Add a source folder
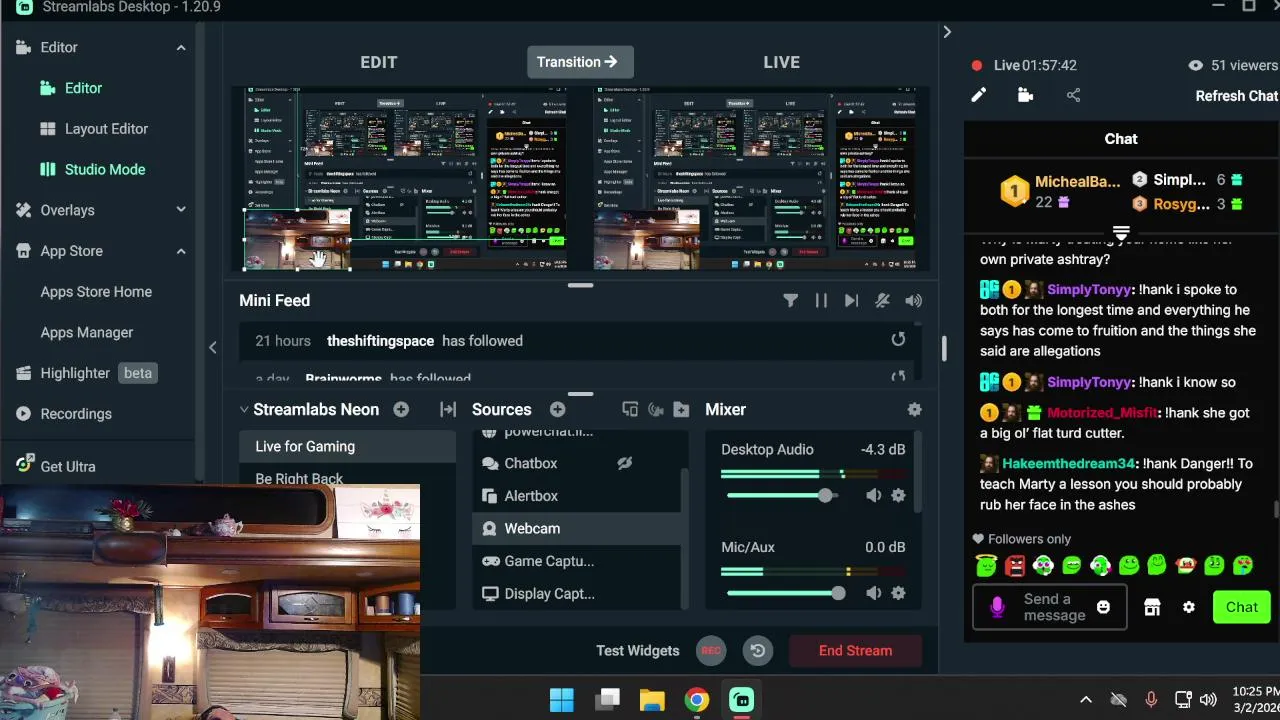The width and height of the screenshot is (1280, 720). pos(681,409)
